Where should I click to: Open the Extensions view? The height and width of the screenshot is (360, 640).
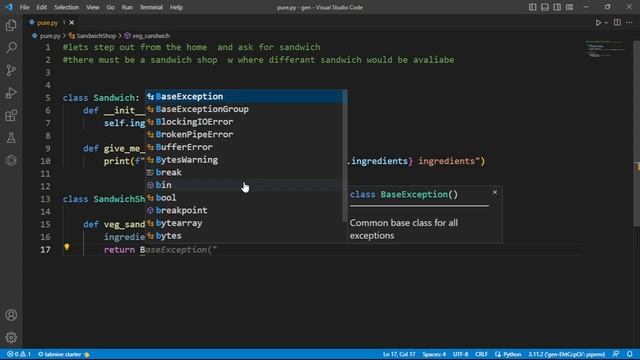point(11,116)
